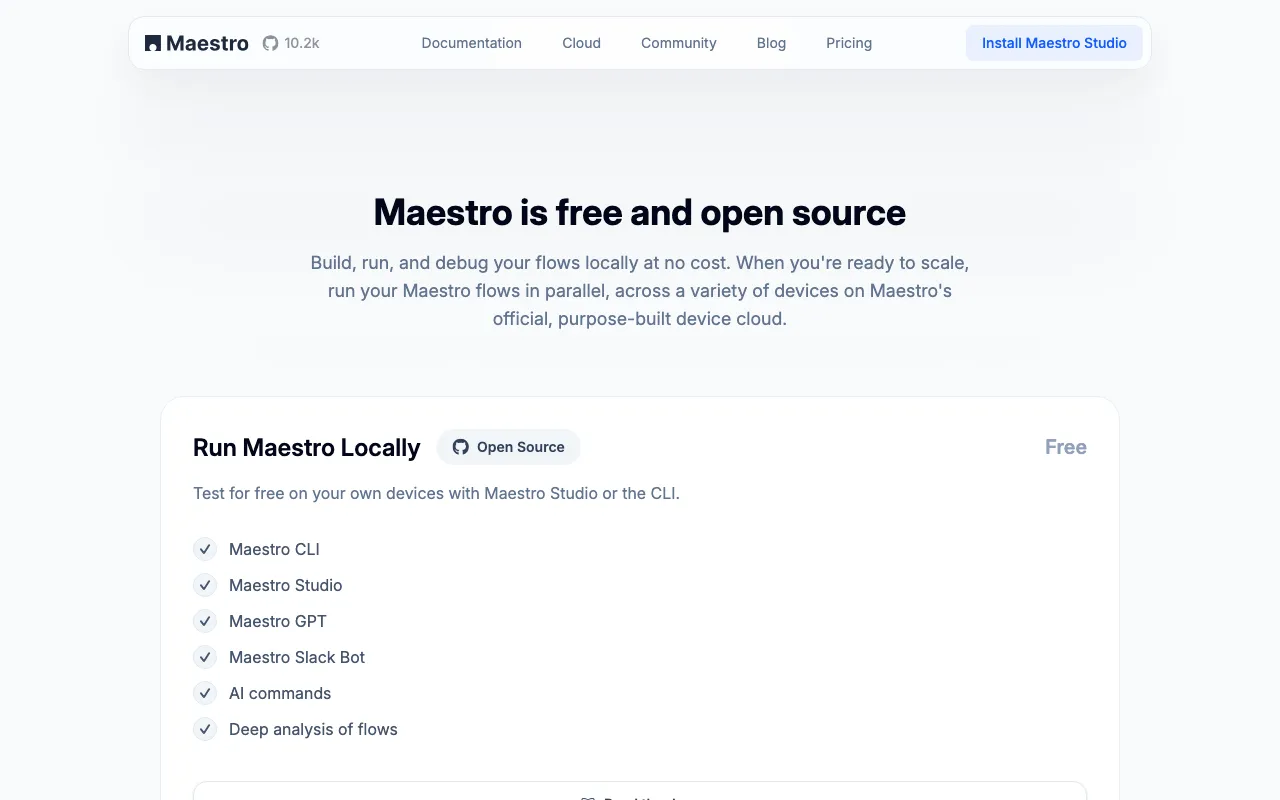Viewport: 1280px width, 800px height.
Task: Click the checkmark beside Maestro Studio
Action: [x=205, y=585]
